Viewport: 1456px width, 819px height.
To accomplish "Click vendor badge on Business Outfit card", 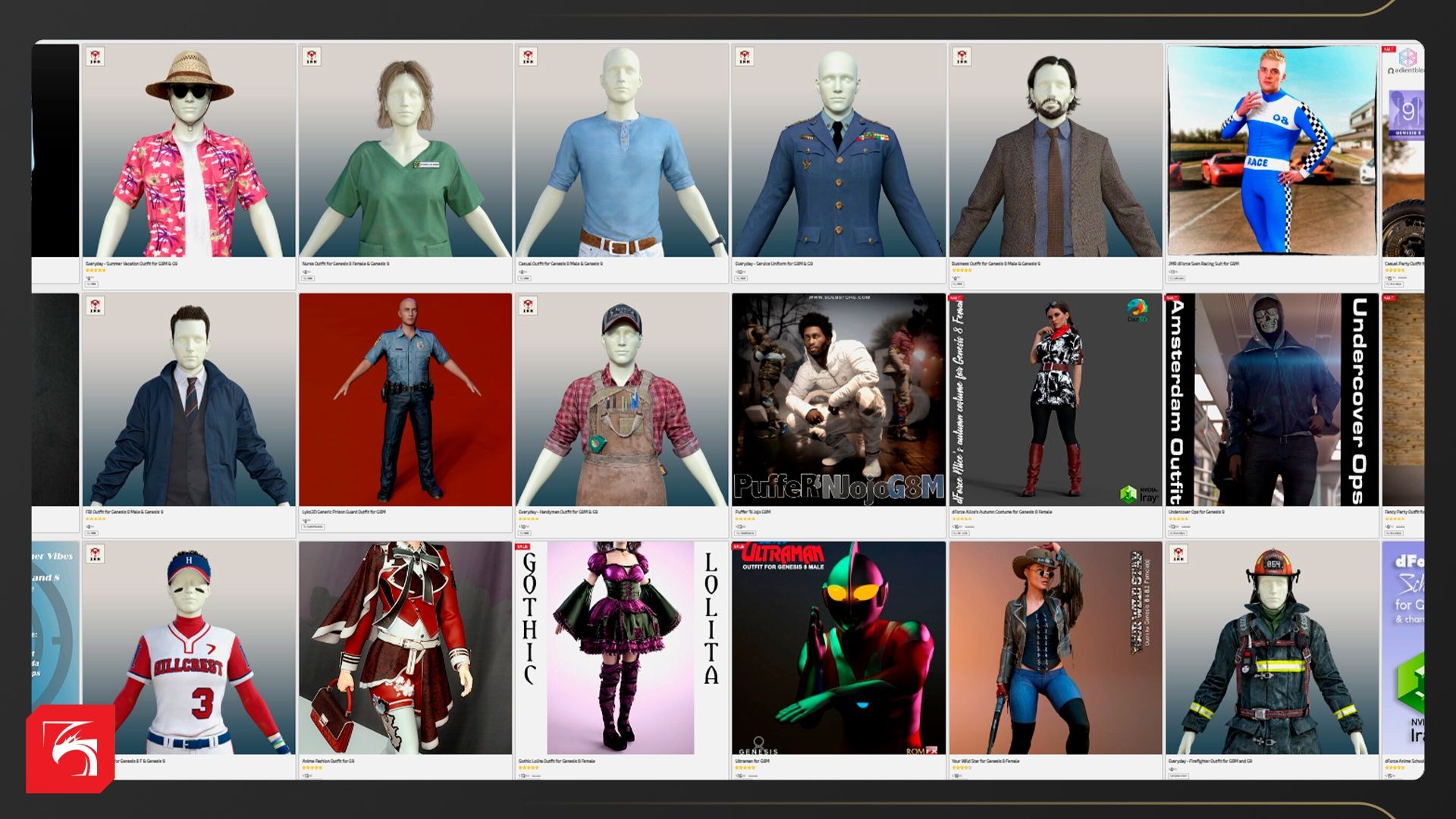I will 962,56.
